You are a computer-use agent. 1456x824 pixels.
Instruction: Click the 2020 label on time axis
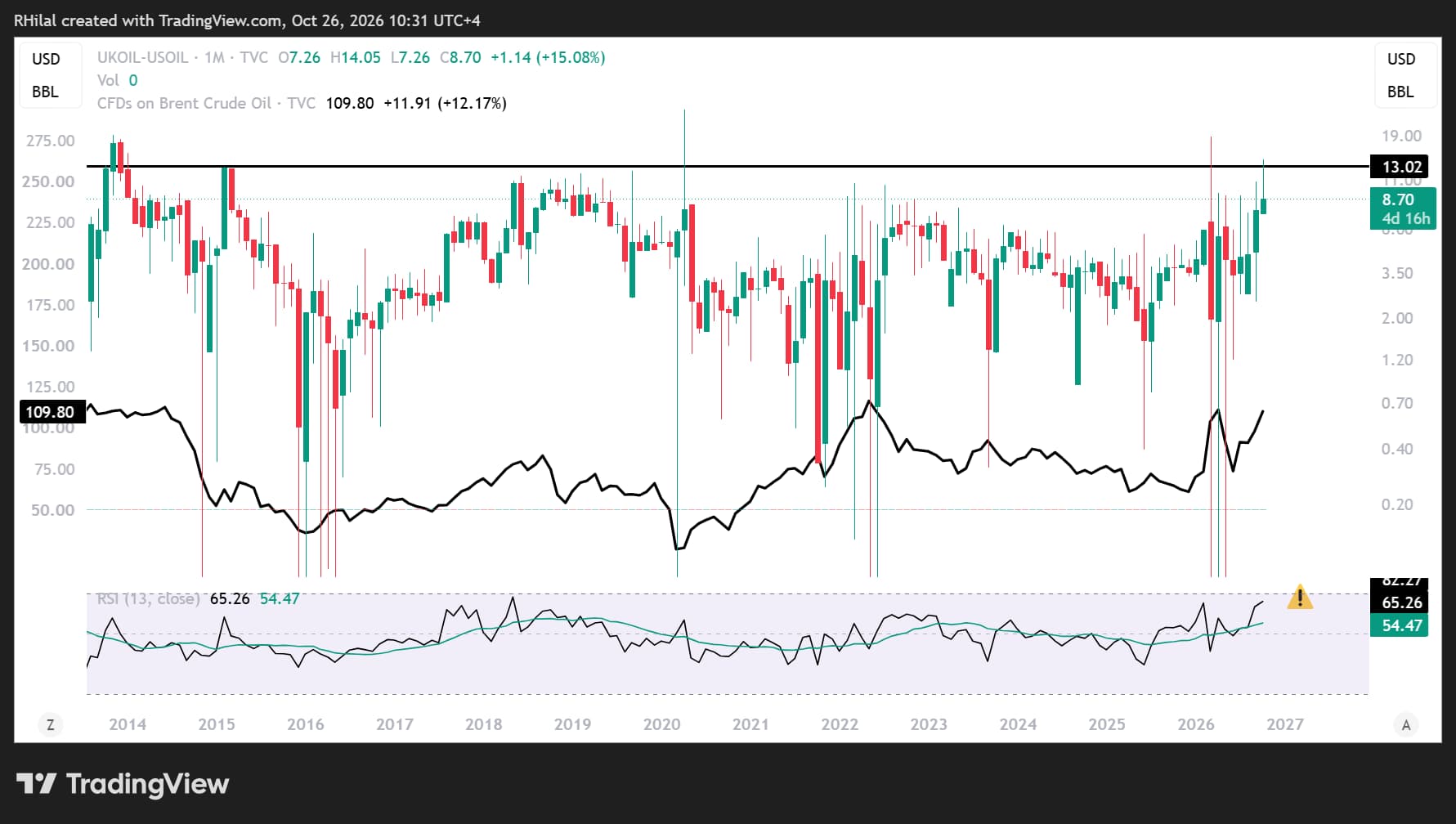tap(662, 724)
